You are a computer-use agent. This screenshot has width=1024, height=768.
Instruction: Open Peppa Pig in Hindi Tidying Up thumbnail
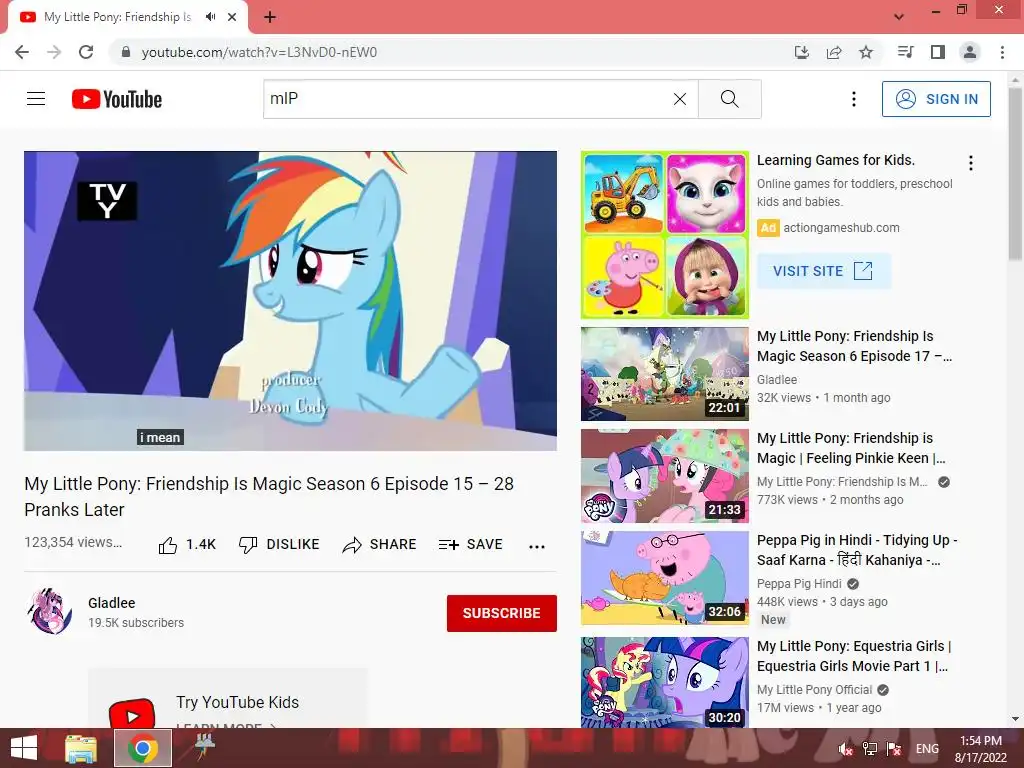click(x=665, y=578)
